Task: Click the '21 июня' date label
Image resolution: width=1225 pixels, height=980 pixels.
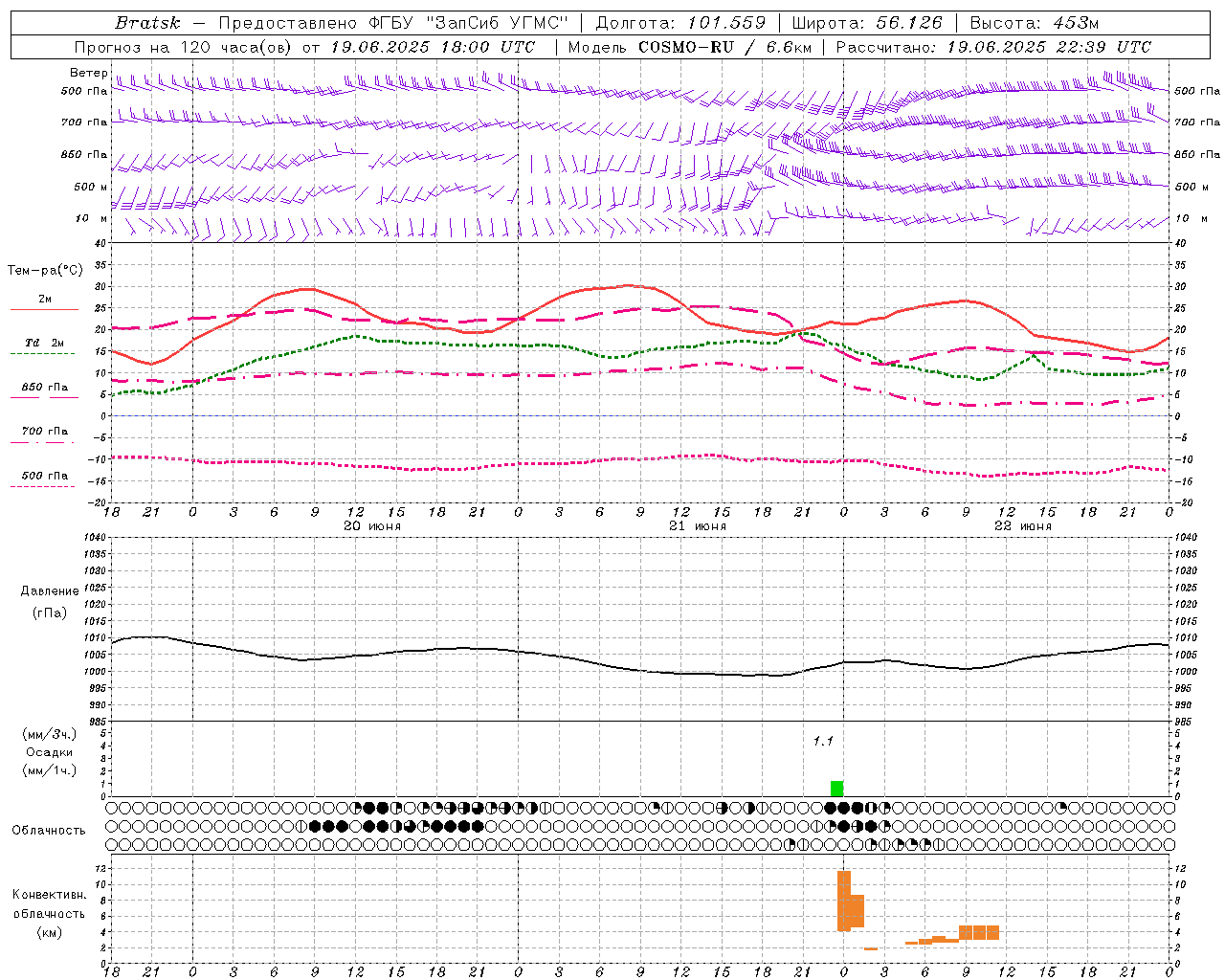Action: click(x=698, y=526)
